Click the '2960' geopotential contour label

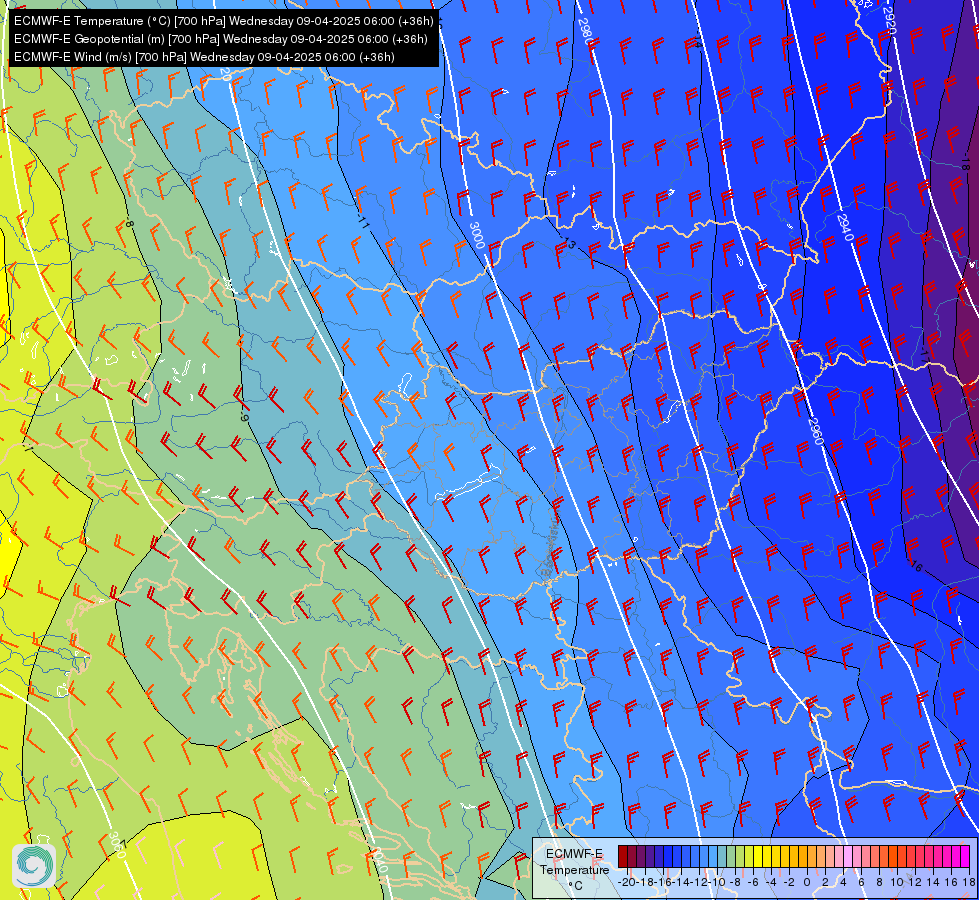click(815, 431)
